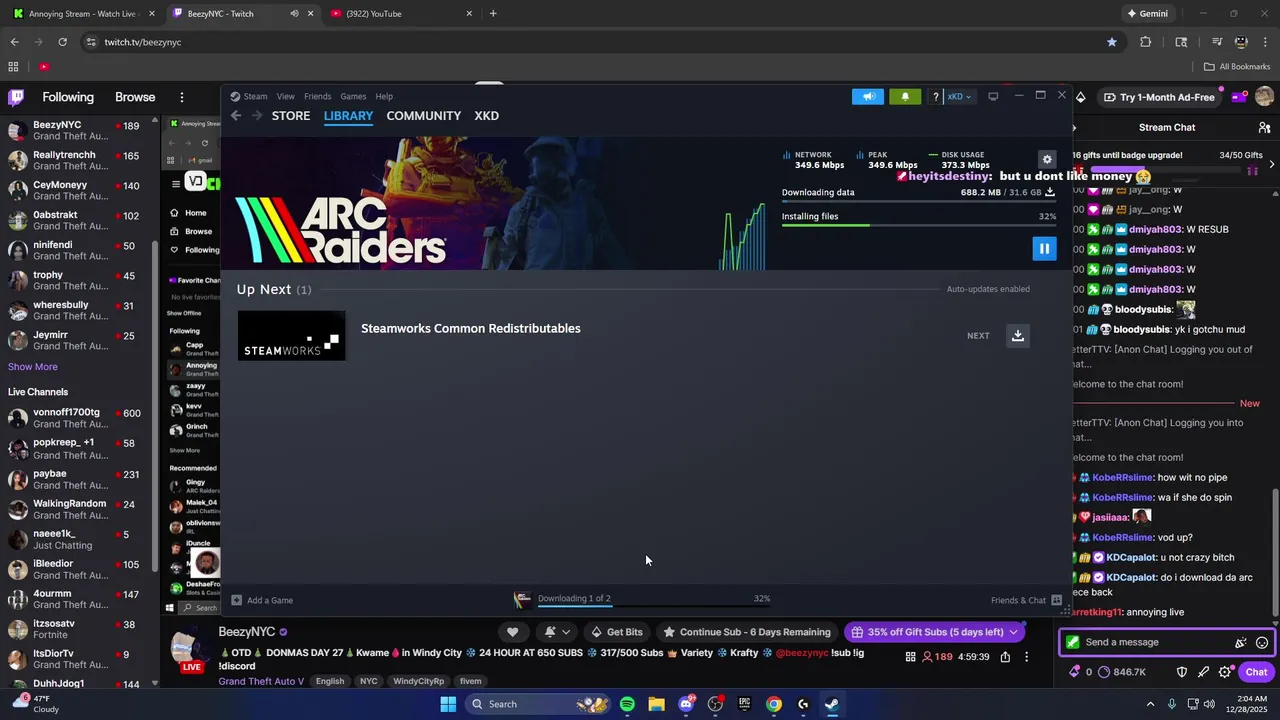Open Steam STORE tab
Screen dimensions: 1280x720
(x=291, y=116)
